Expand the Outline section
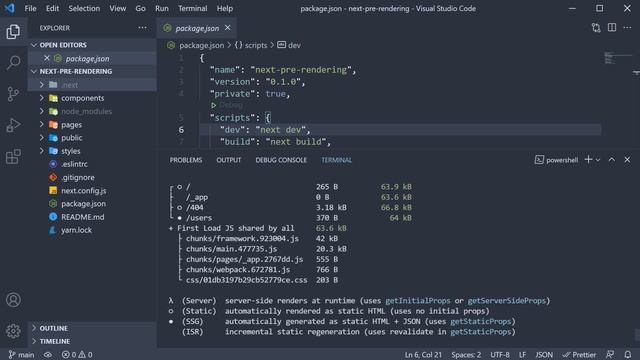Viewport: 640px width, 360px height. point(93,328)
